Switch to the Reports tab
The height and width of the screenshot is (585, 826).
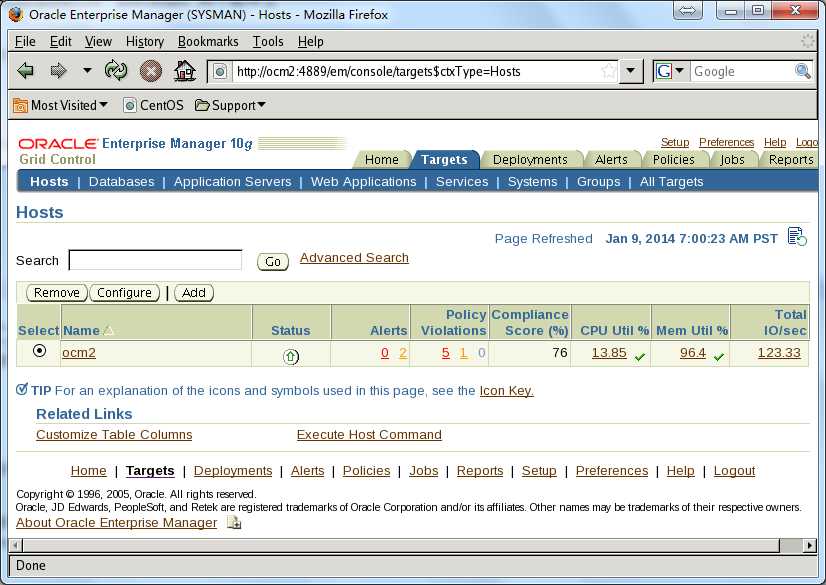[791, 160]
